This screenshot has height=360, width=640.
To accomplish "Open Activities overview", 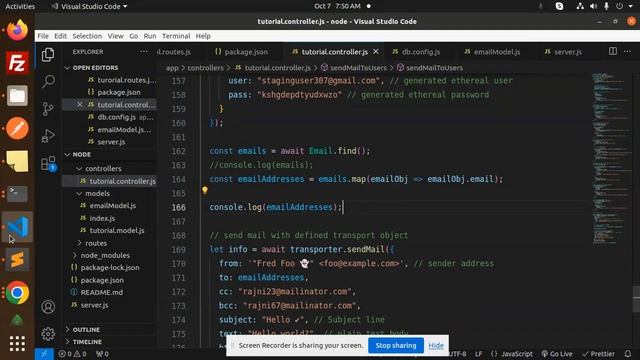I will 20,6.
